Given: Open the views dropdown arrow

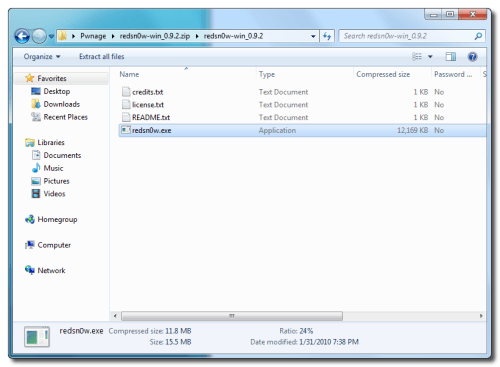Looking at the screenshot, I should pos(430,57).
